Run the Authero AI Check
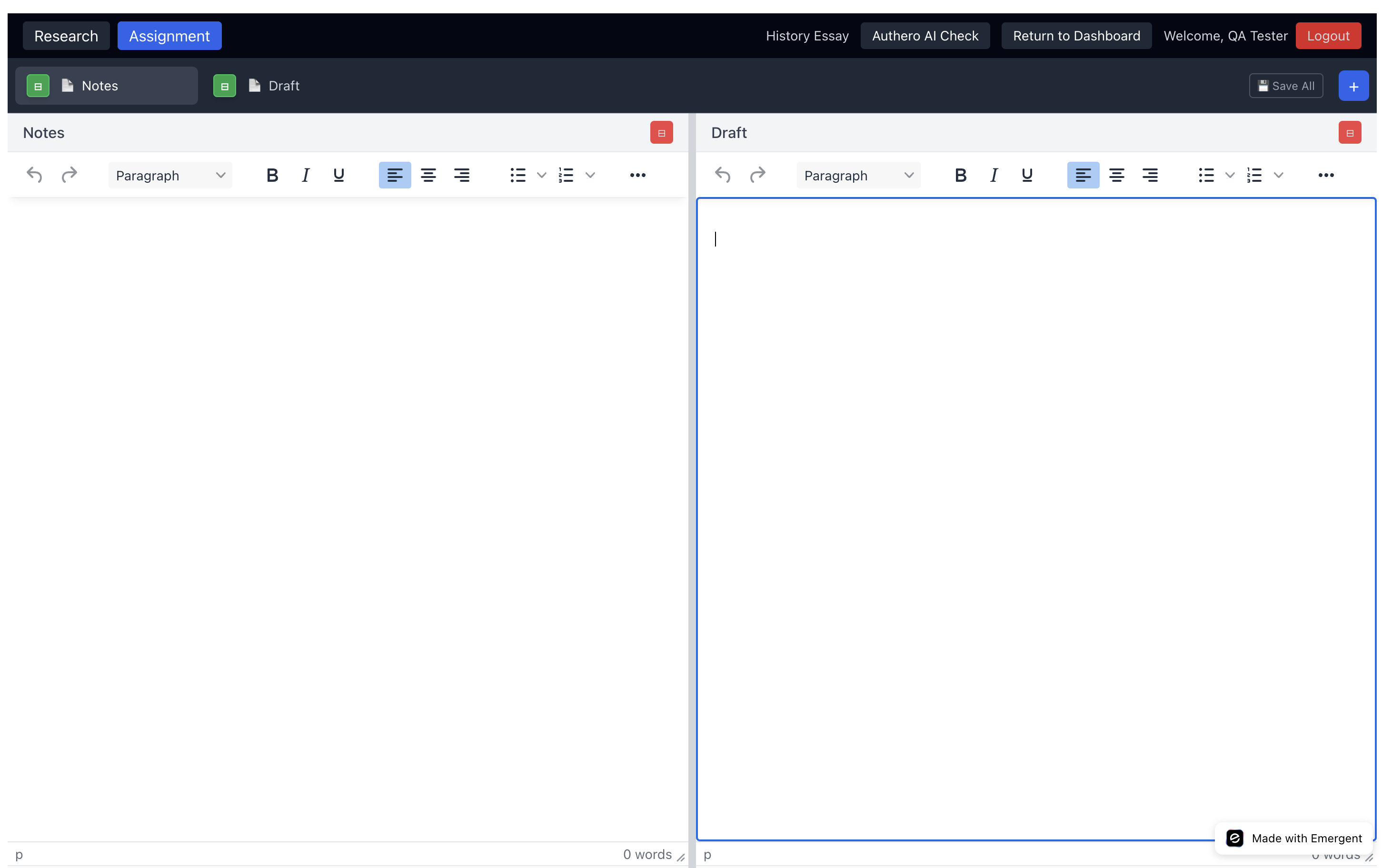The width and height of the screenshot is (1392, 868). 925,36
